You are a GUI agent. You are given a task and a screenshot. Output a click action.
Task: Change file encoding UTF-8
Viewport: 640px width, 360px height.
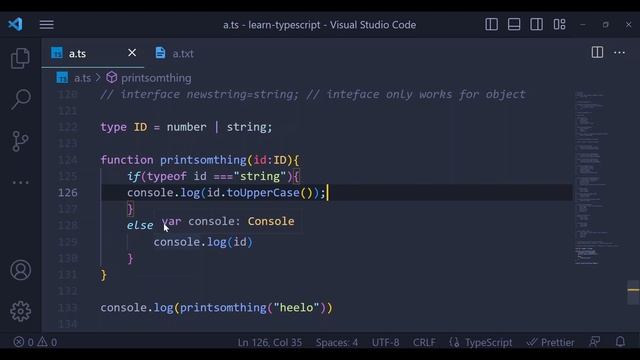(x=385, y=342)
